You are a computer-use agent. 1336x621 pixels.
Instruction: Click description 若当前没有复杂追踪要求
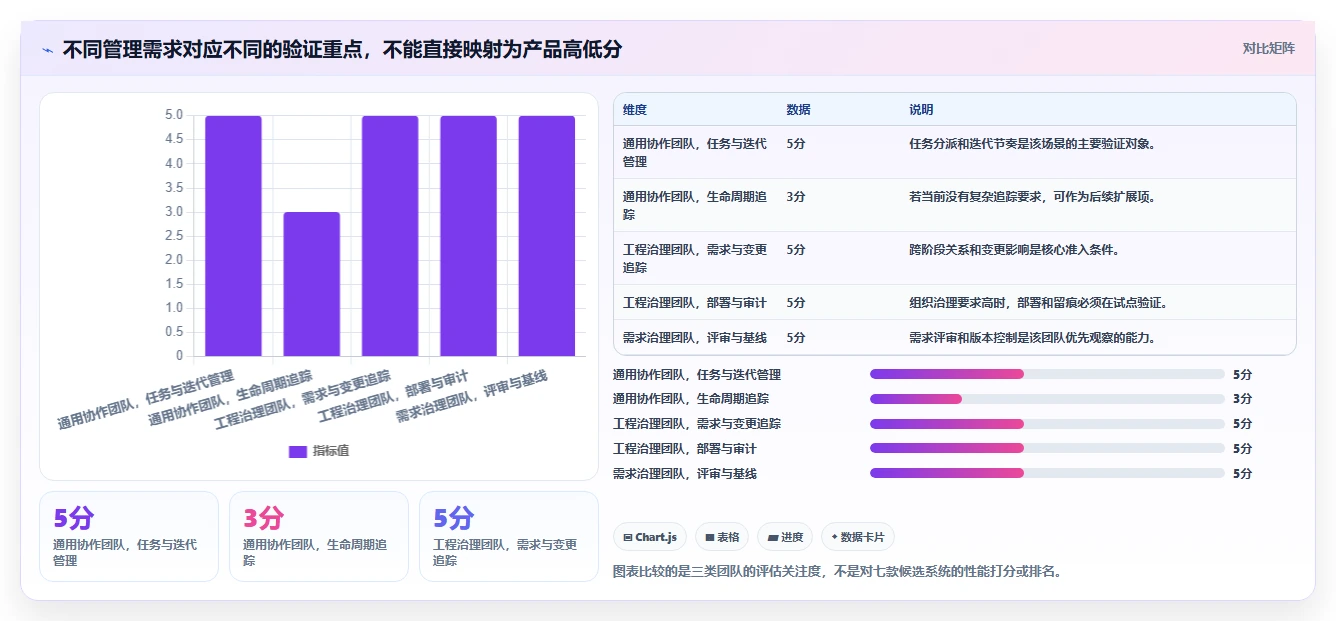(x=1033, y=197)
